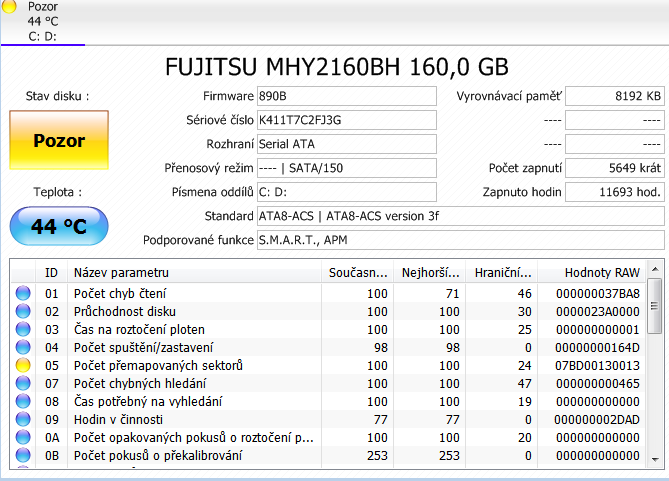Click the supported features field S.M.A.R.T., APM
The height and width of the screenshot is (481, 669).
pos(460,240)
